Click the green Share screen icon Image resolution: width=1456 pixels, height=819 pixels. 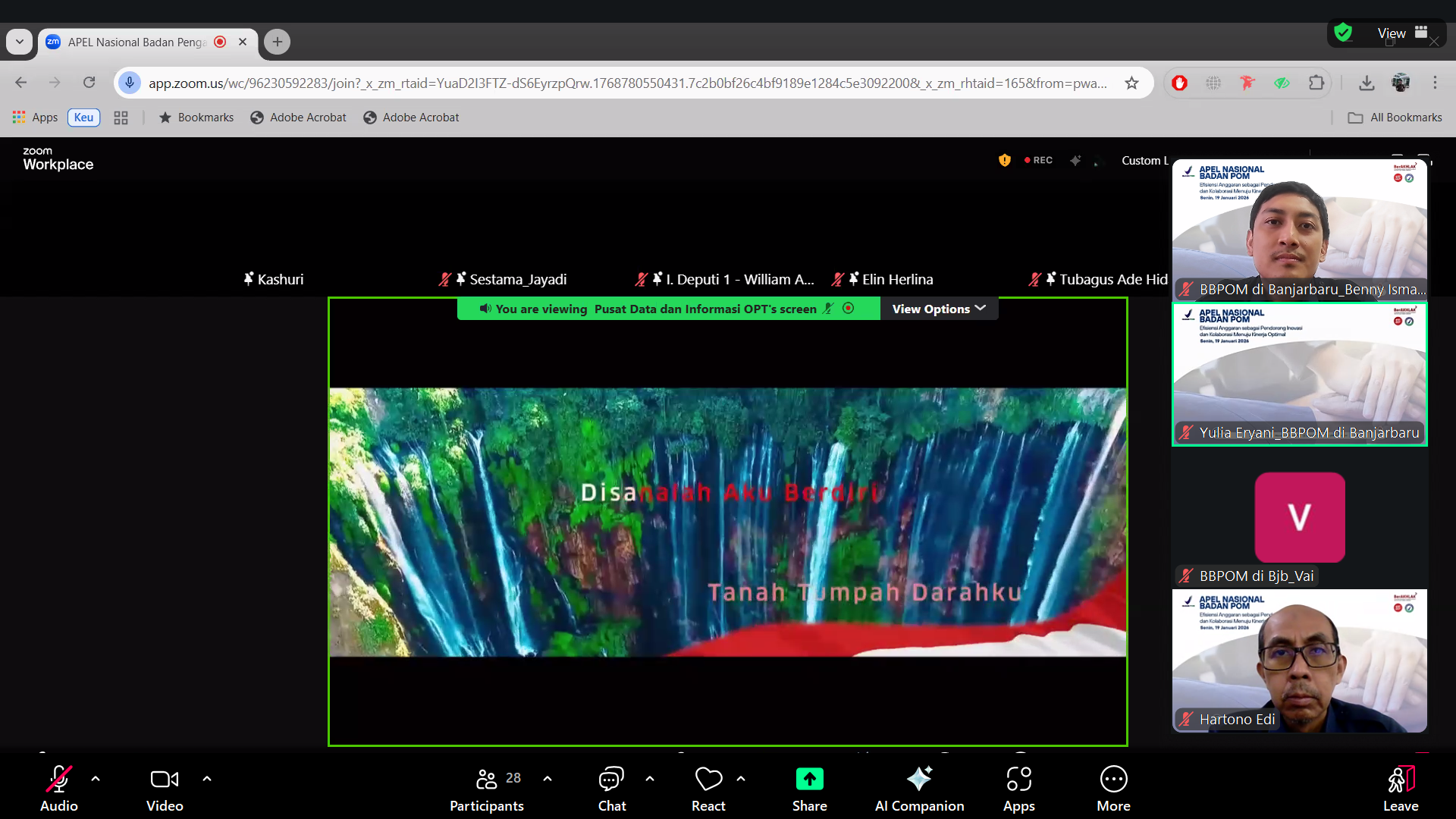point(809,780)
